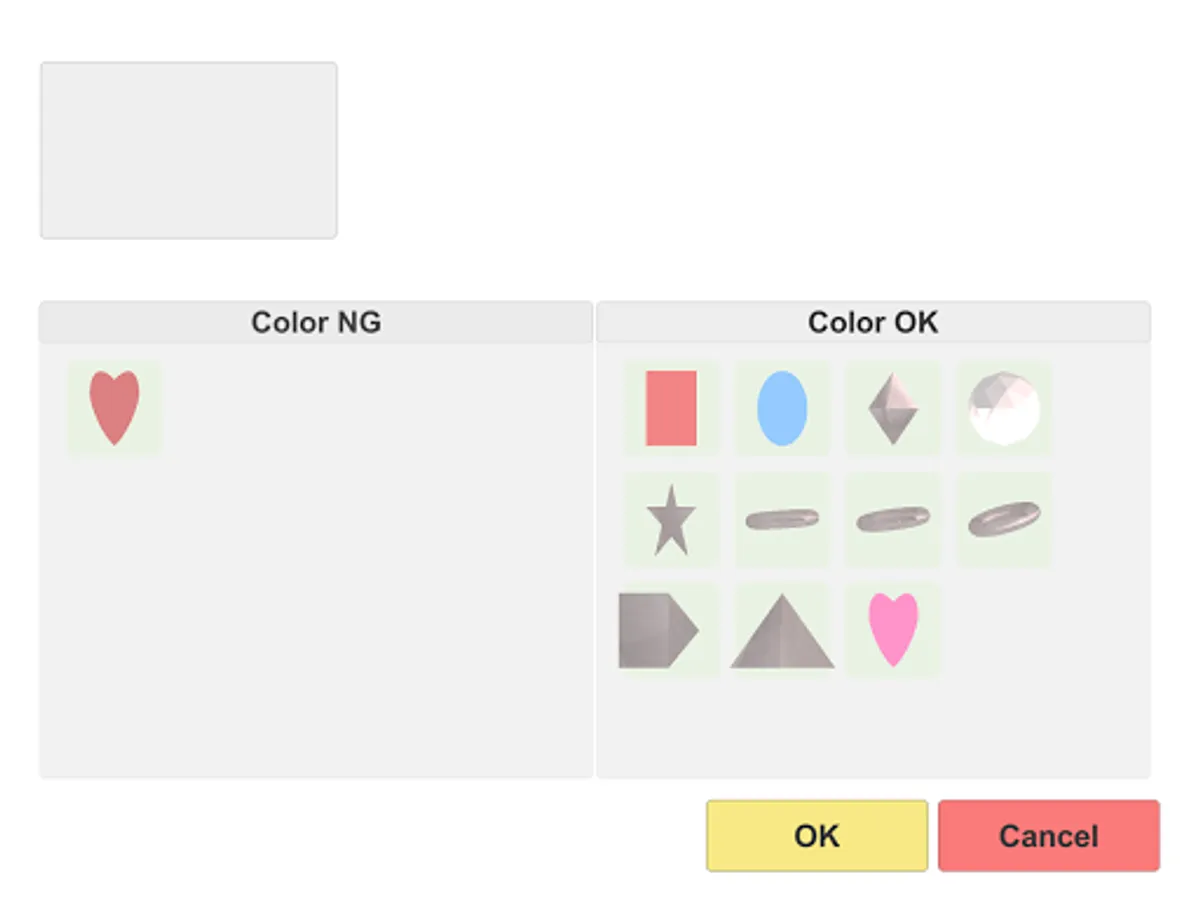The width and height of the screenshot is (1200, 900).
Task: Select the rightmost tilted torus ring
Action: pos(1004,519)
